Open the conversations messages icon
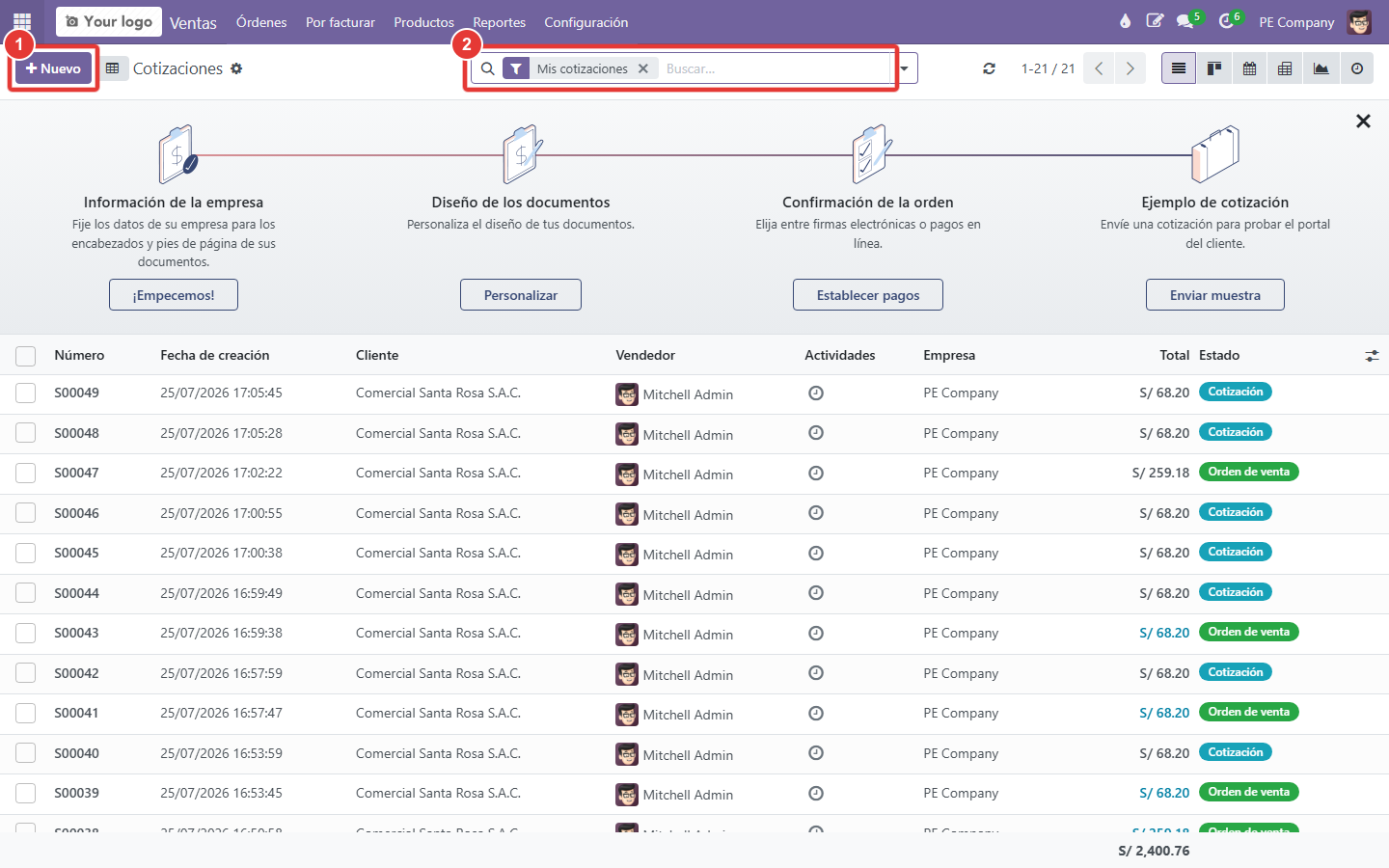Image resolution: width=1389 pixels, height=868 pixels. point(1186,21)
